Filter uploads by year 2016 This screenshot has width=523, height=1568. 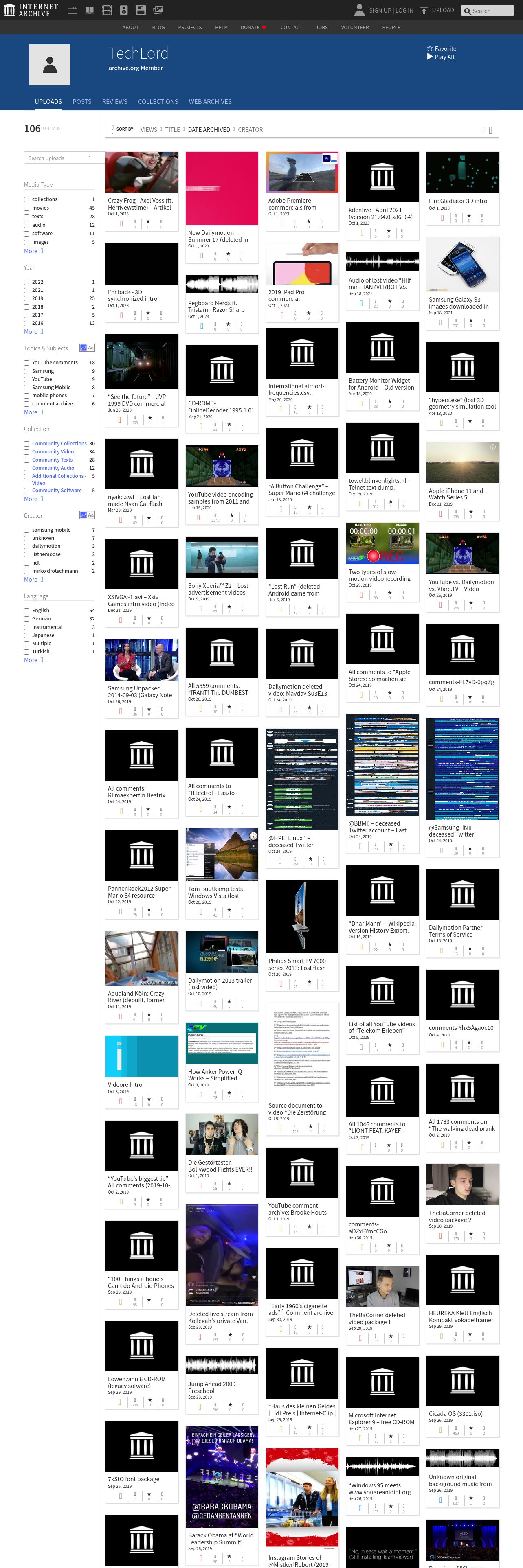[27, 323]
